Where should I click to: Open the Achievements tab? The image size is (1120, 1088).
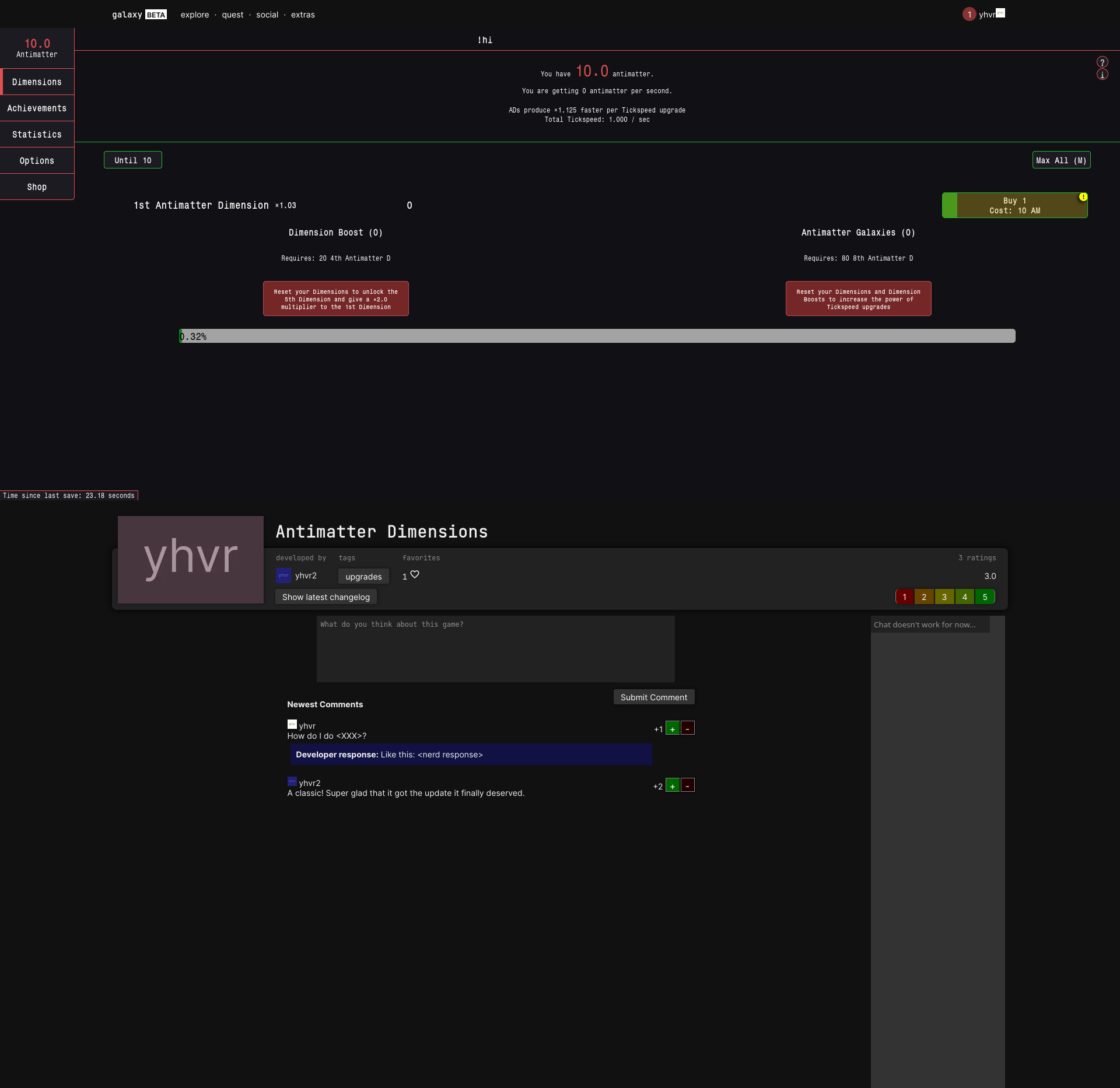coord(37,108)
